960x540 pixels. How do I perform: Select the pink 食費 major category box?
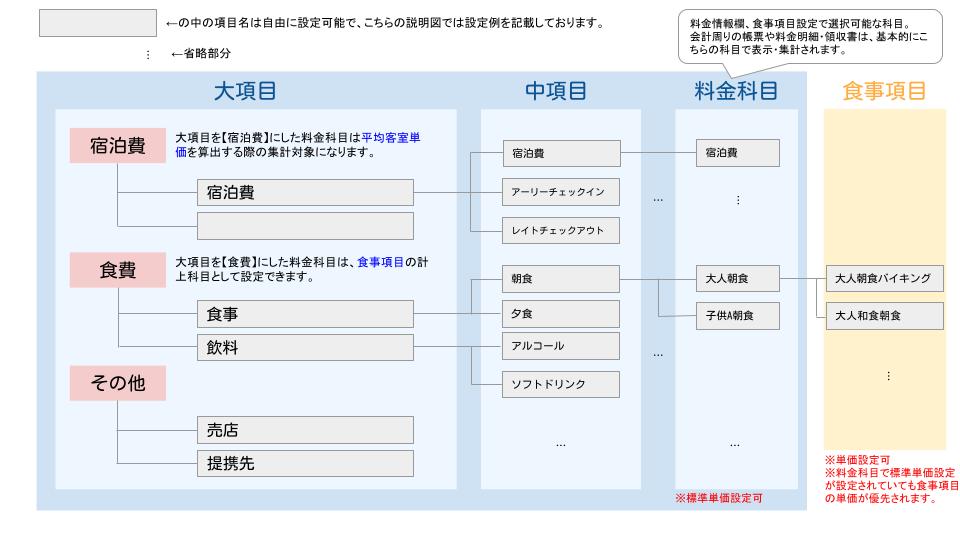click(118, 270)
